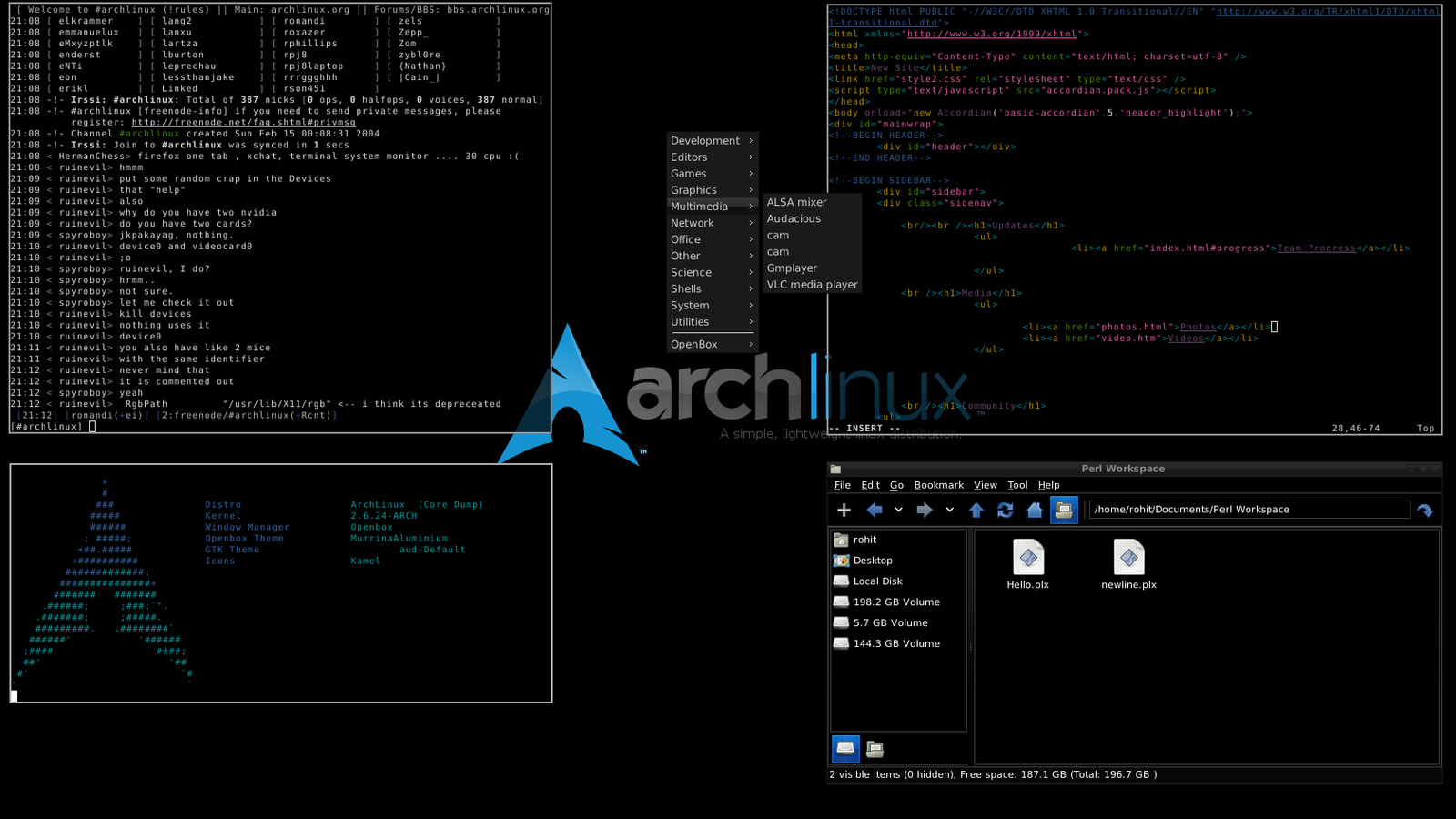Open back history dropdown arrow
The width and height of the screenshot is (1456, 819).
tap(898, 511)
